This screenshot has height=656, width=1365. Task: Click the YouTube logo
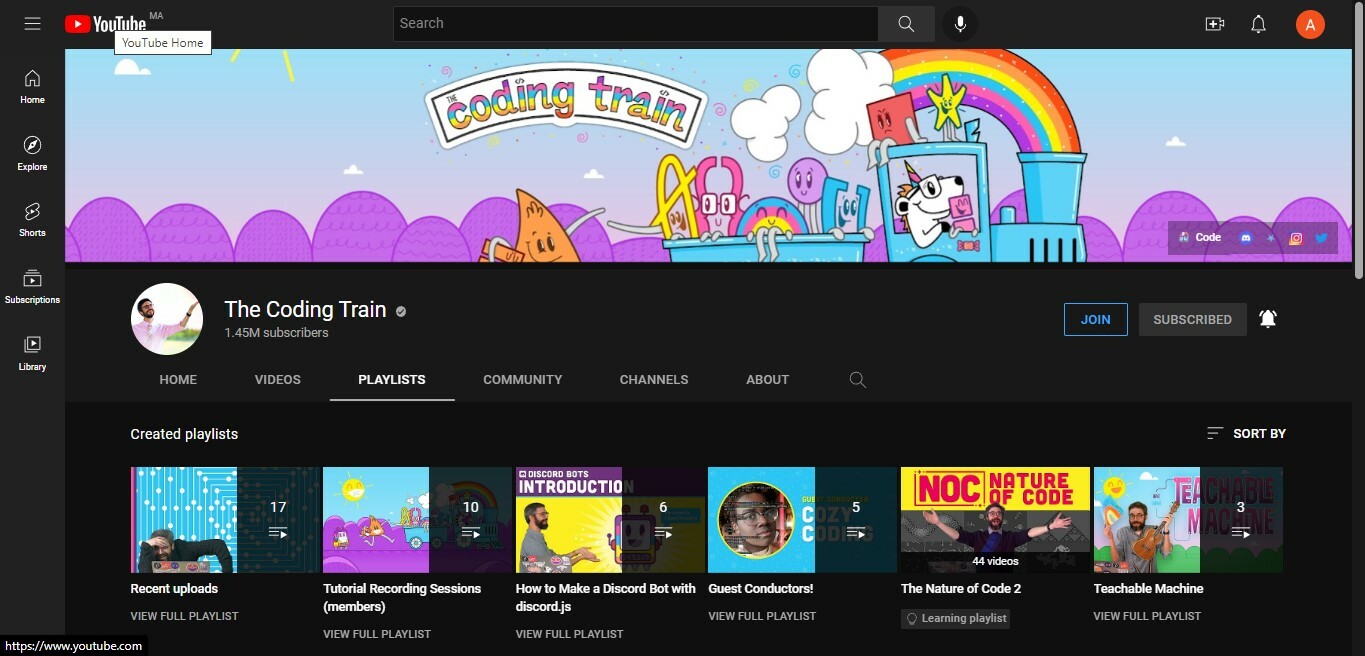(105, 24)
